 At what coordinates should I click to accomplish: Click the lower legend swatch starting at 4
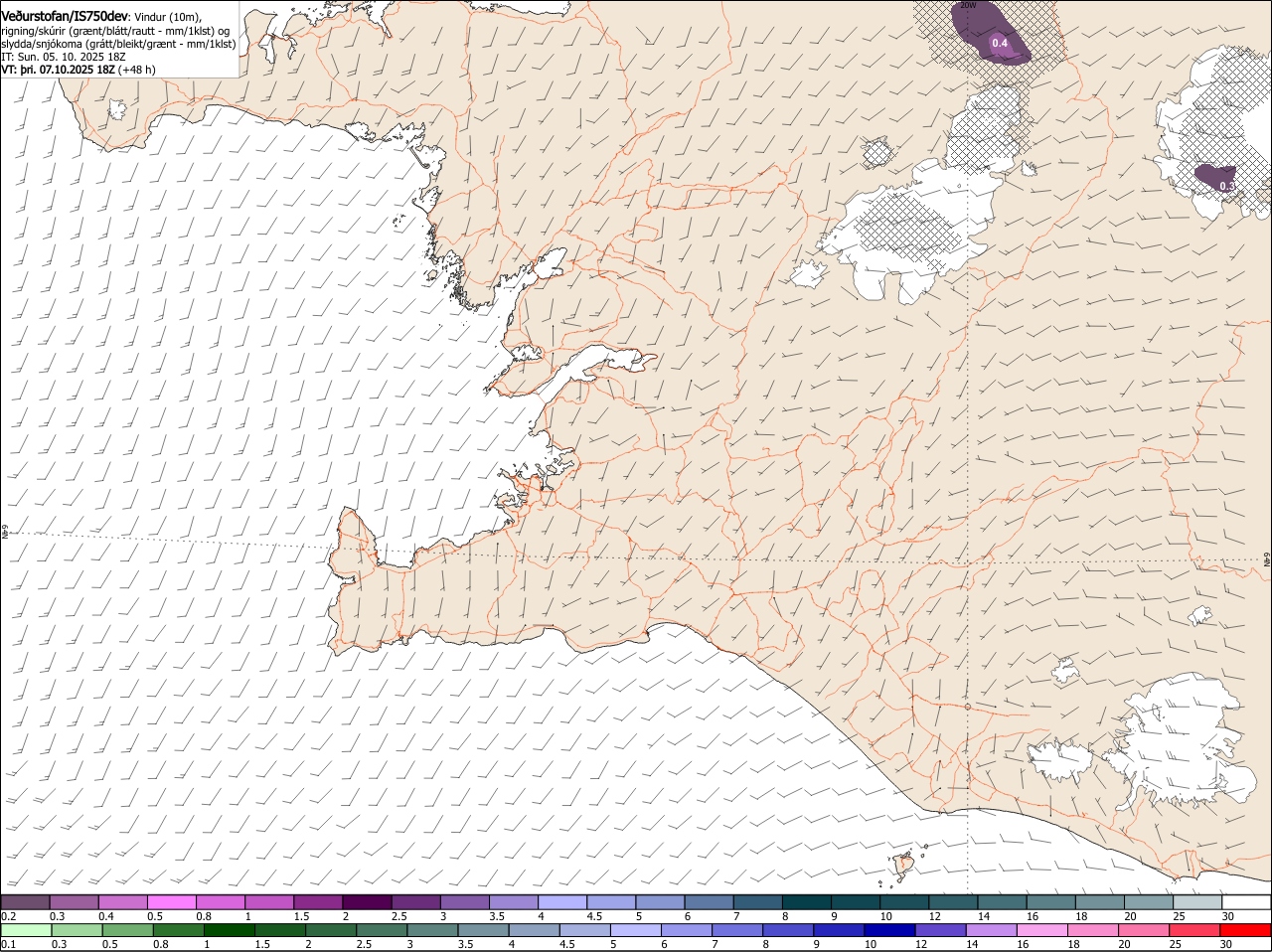click(x=535, y=930)
